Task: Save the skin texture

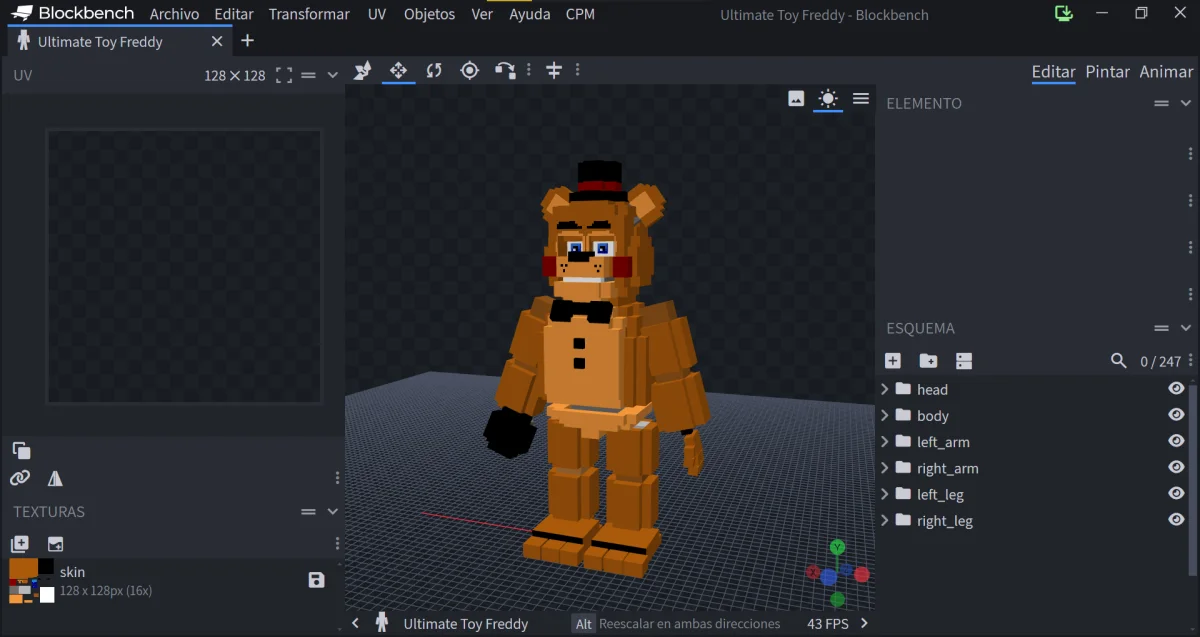Action: 316,580
